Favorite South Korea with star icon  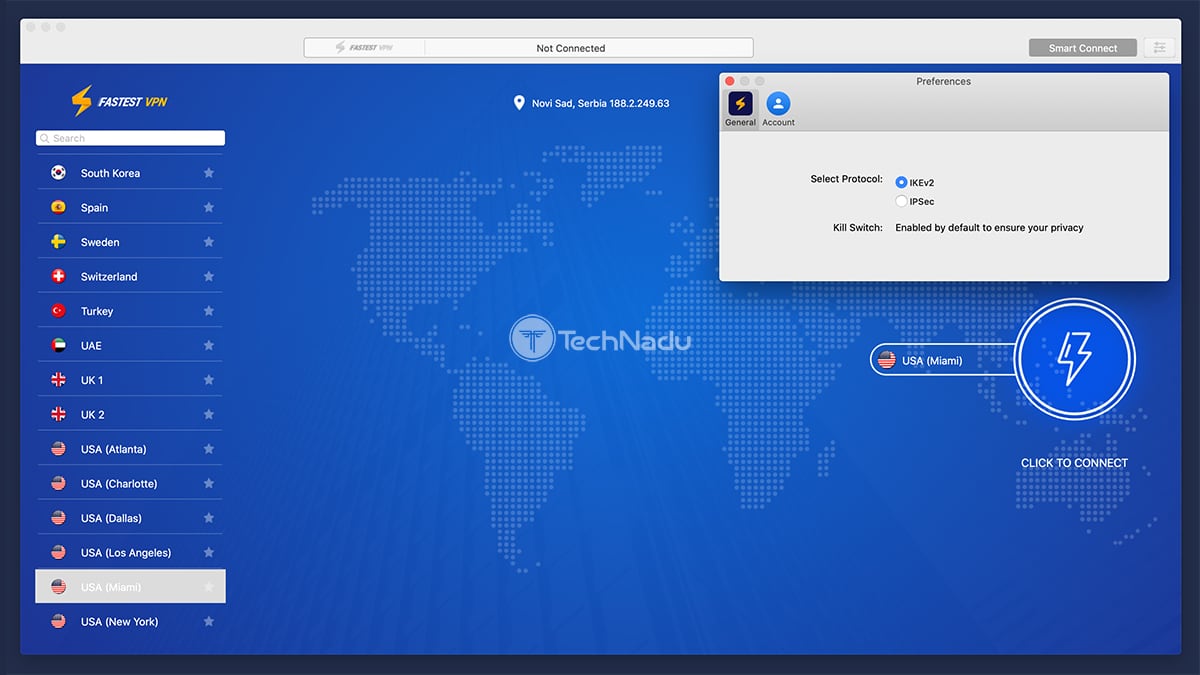[x=209, y=173]
